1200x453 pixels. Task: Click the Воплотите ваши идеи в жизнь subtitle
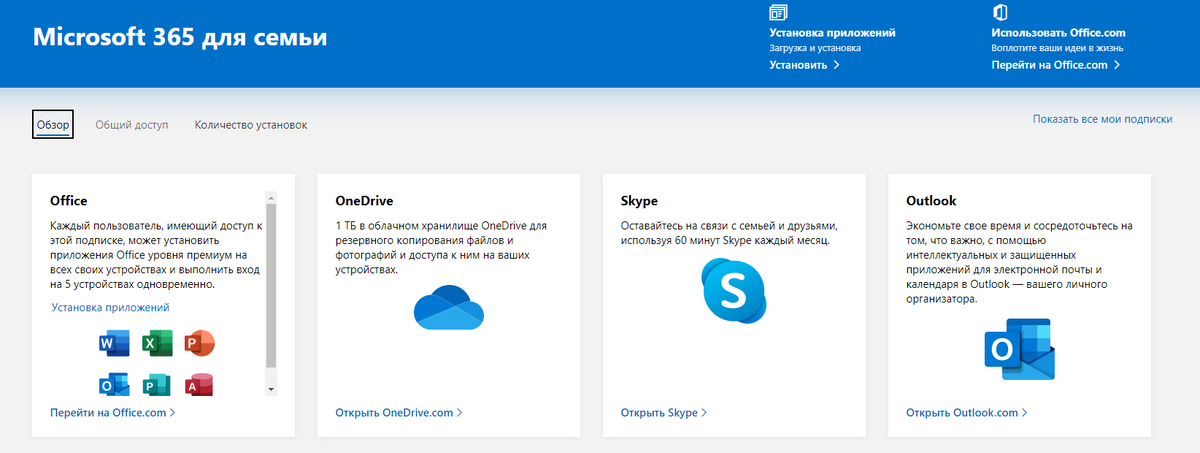[x=1058, y=47]
